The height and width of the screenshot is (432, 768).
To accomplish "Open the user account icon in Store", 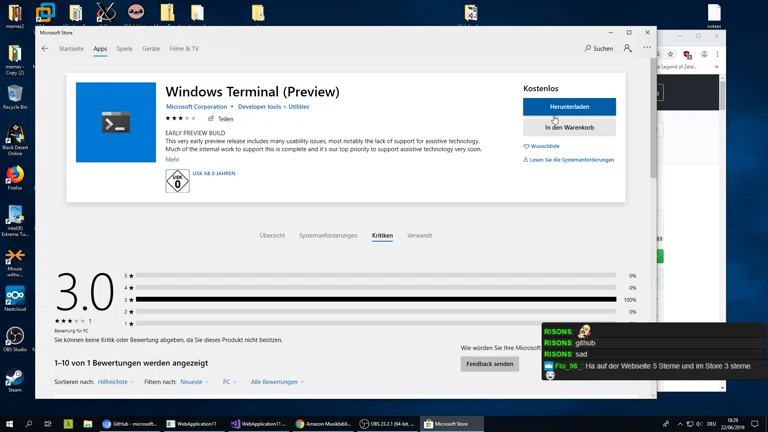I will click(627, 48).
